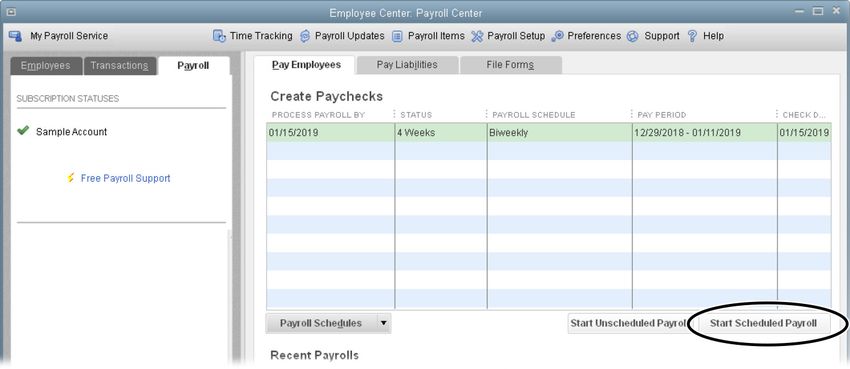This screenshot has height=369, width=850.
Task: Open Preferences label in toolbar
Action: coord(594,36)
